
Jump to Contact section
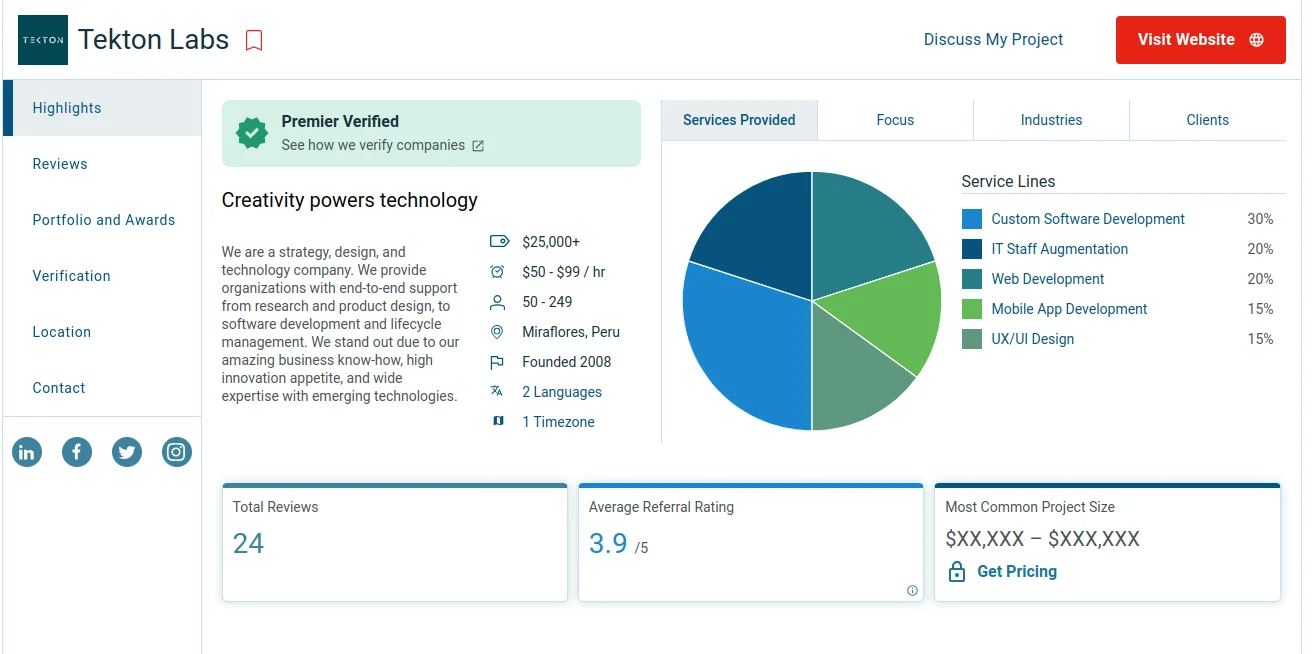102,388
